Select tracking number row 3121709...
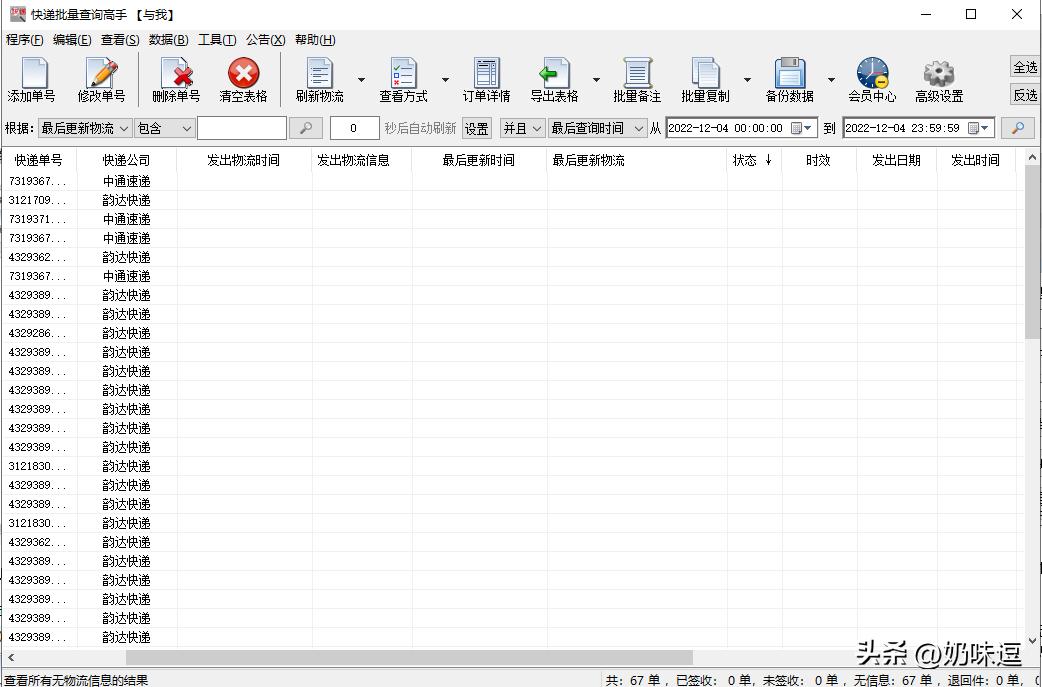1042x687 pixels. (37, 200)
